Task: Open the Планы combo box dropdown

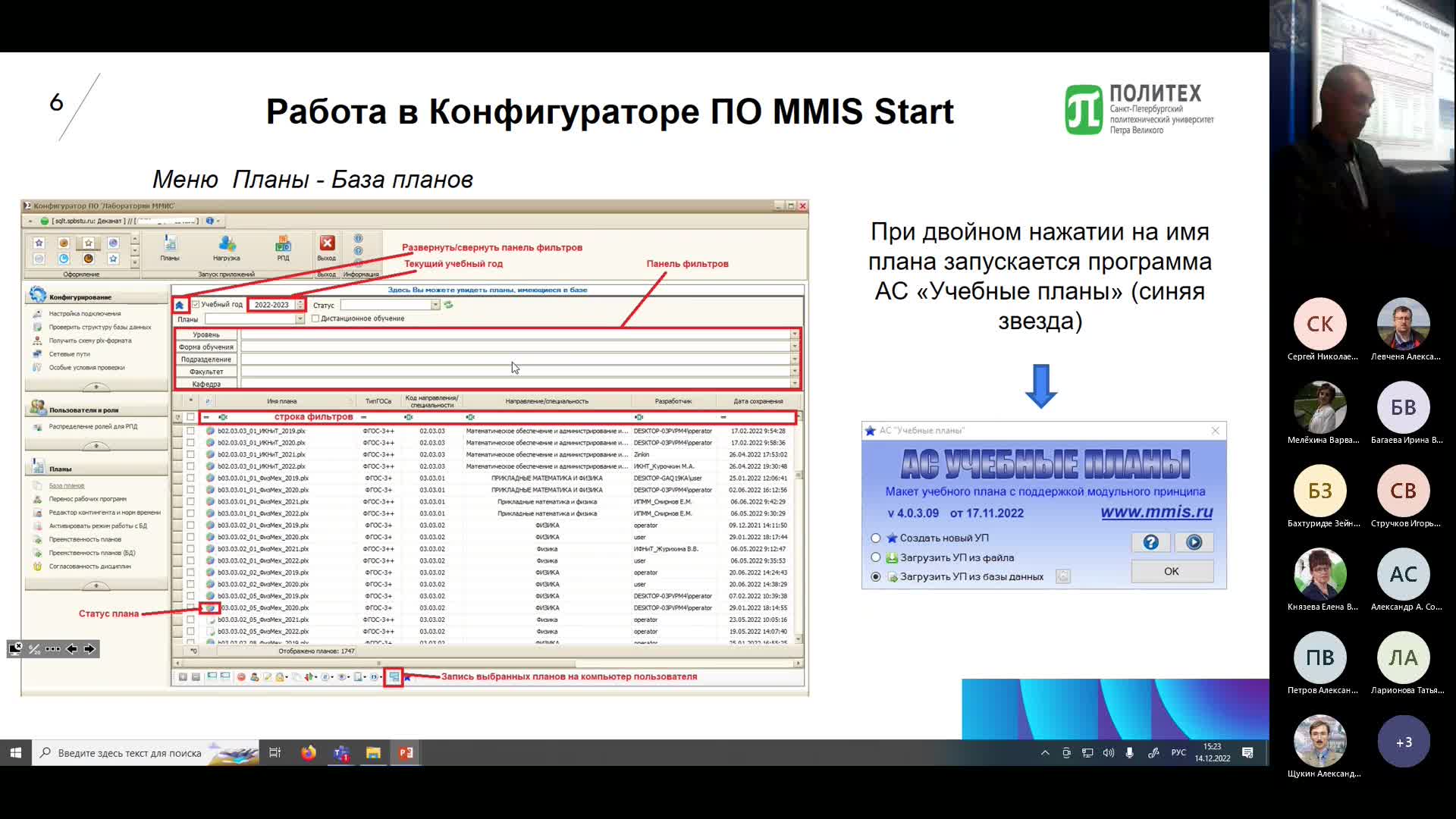Action: (300, 319)
